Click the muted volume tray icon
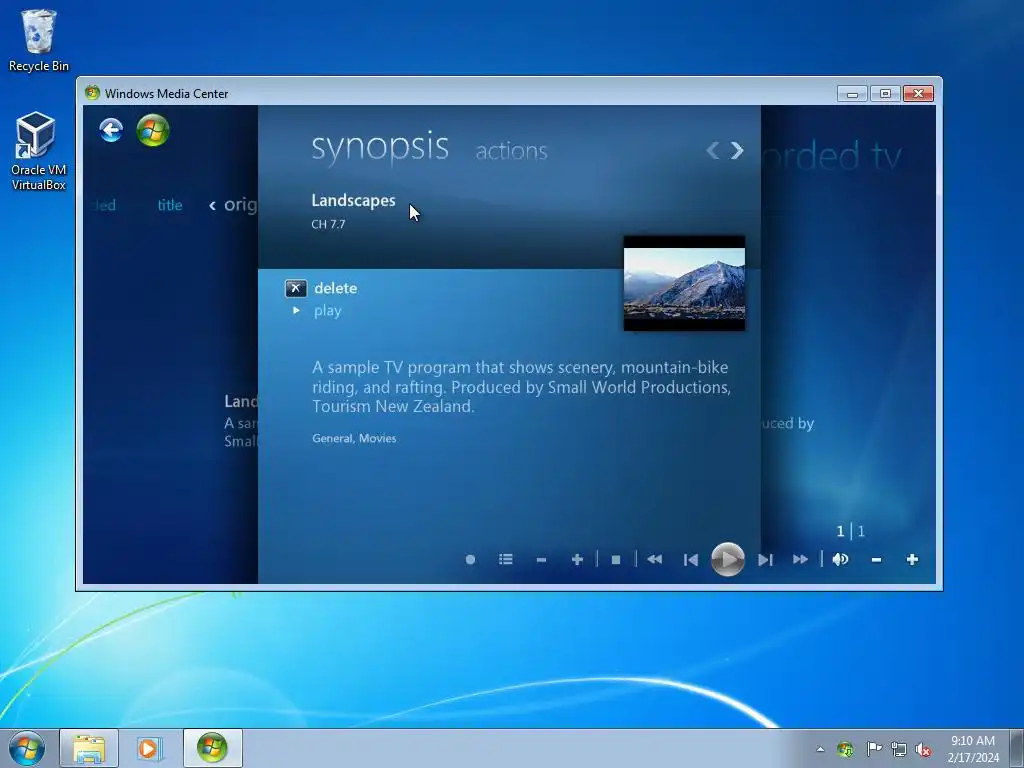 (x=923, y=749)
